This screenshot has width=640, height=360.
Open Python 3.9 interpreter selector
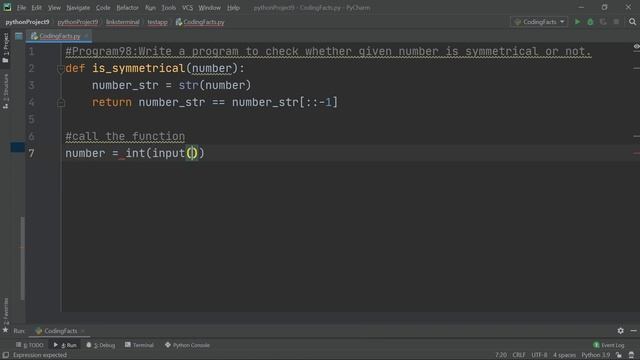(x=596, y=356)
